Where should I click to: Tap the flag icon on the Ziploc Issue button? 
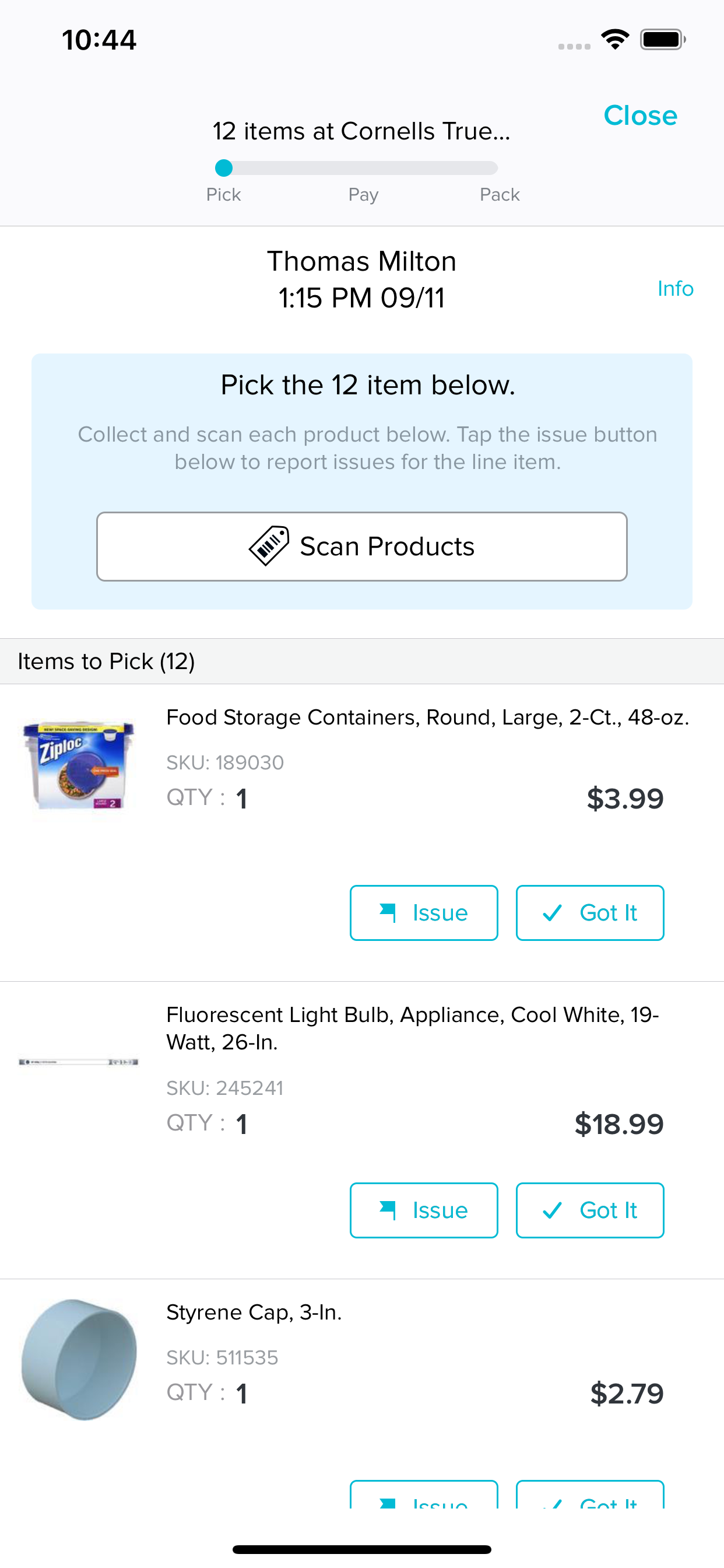click(389, 912)
